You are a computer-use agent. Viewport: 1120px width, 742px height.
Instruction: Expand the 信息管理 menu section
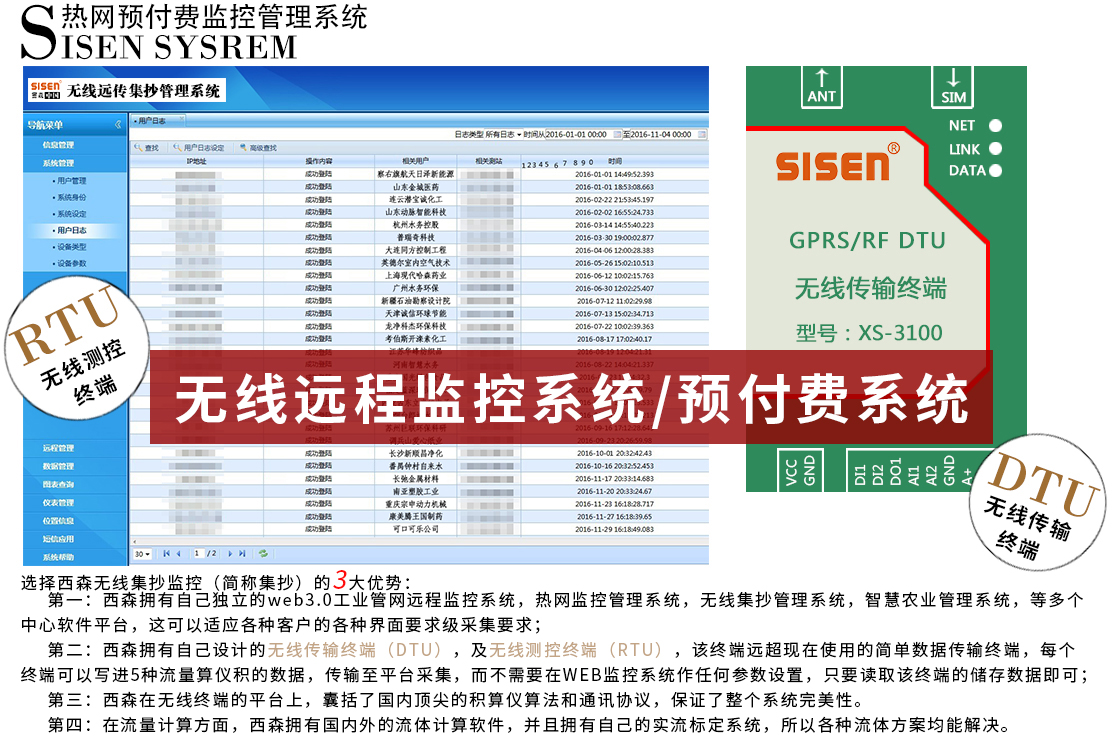[58, 145]
